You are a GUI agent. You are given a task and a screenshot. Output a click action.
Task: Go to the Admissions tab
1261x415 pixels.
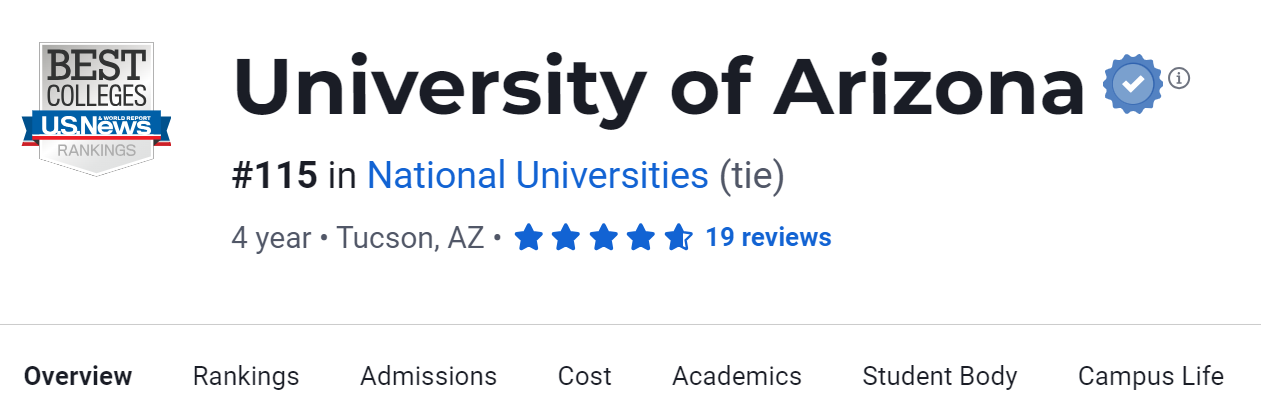[x=428, y=376]
